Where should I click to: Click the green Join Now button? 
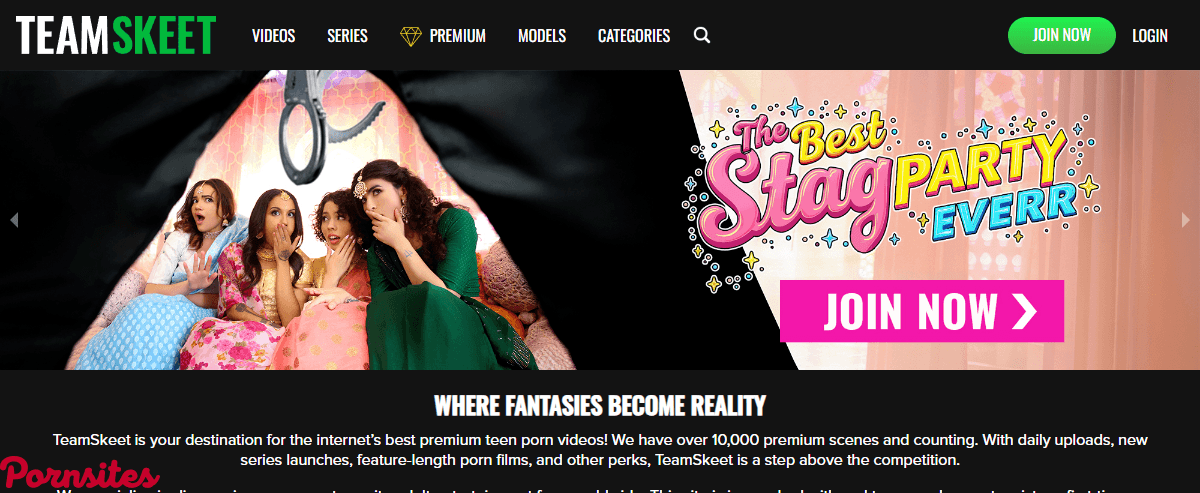point(1061,35)
